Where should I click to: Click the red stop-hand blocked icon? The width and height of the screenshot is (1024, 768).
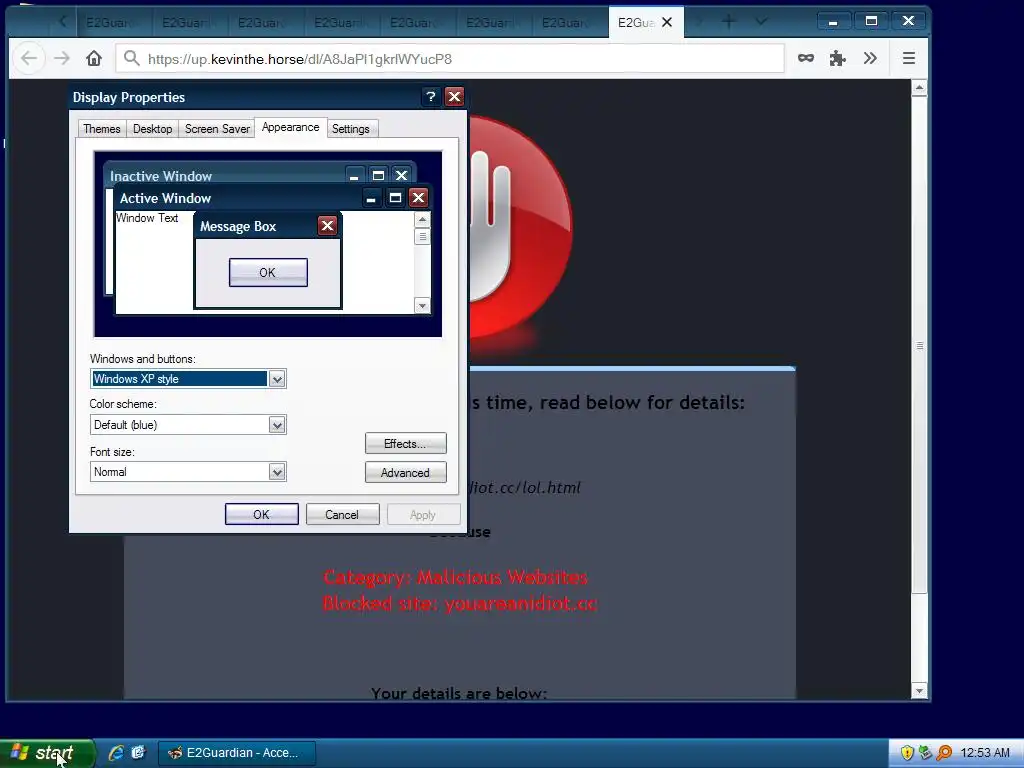click(520, 227)
